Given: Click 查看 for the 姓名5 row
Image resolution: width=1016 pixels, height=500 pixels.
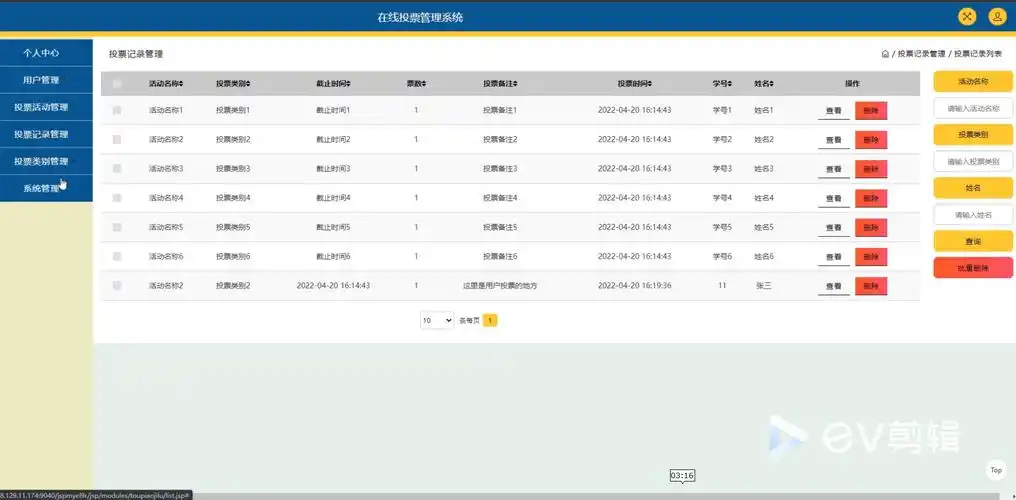Looking at the screenshot, I should pos(833,229).
